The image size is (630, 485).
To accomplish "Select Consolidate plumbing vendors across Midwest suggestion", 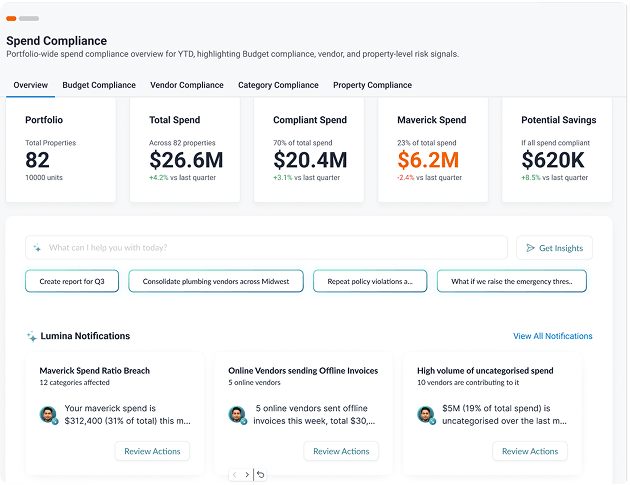I will point(216,281).
